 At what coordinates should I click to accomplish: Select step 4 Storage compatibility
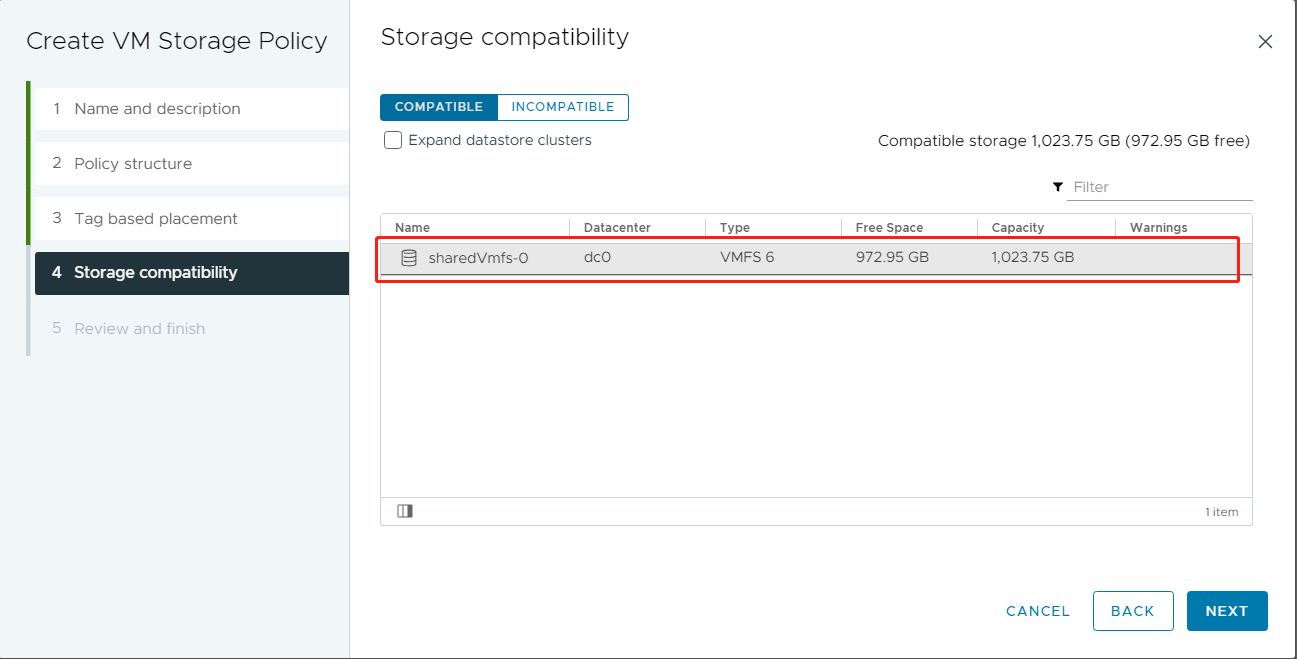[x=191, y=273]
